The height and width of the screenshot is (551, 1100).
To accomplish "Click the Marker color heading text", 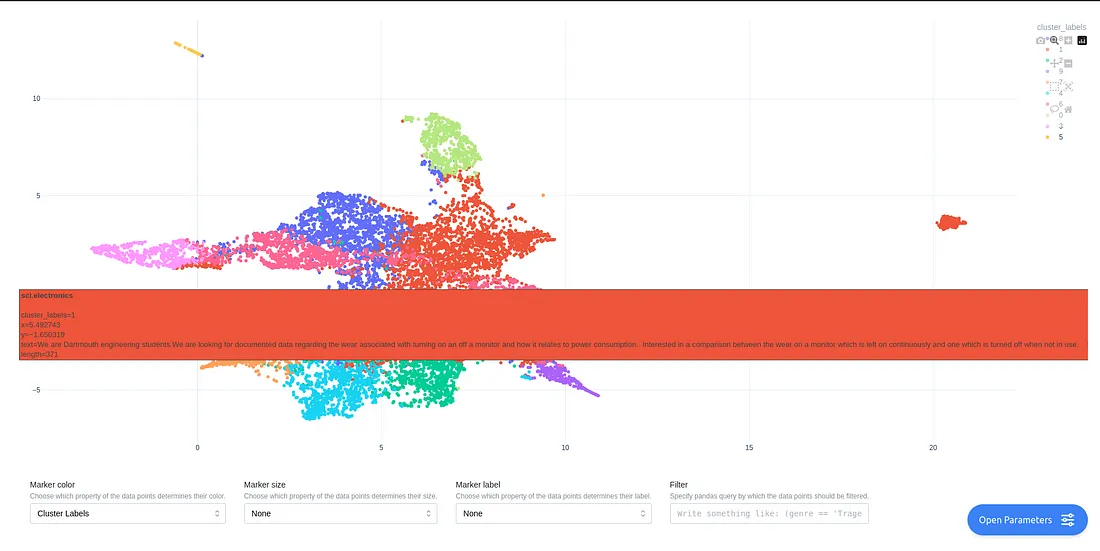I will 52,484.
